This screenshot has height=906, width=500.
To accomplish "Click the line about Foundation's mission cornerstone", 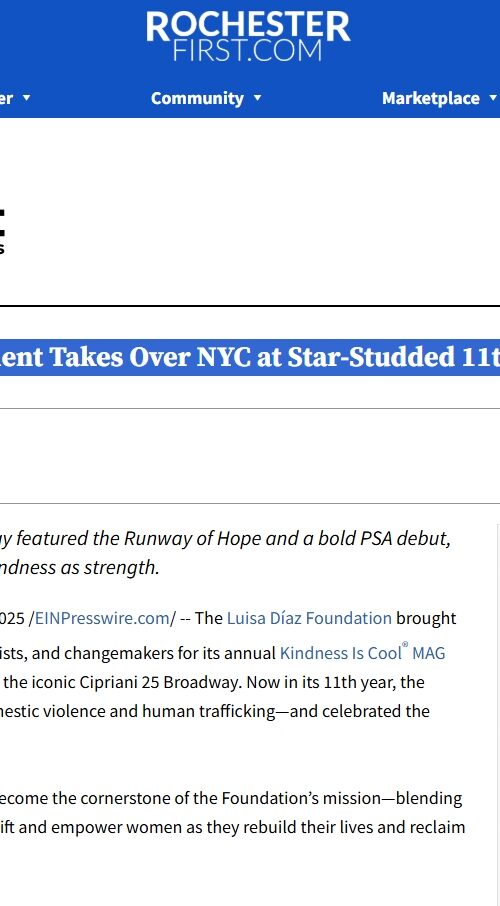I will point(231,798).
